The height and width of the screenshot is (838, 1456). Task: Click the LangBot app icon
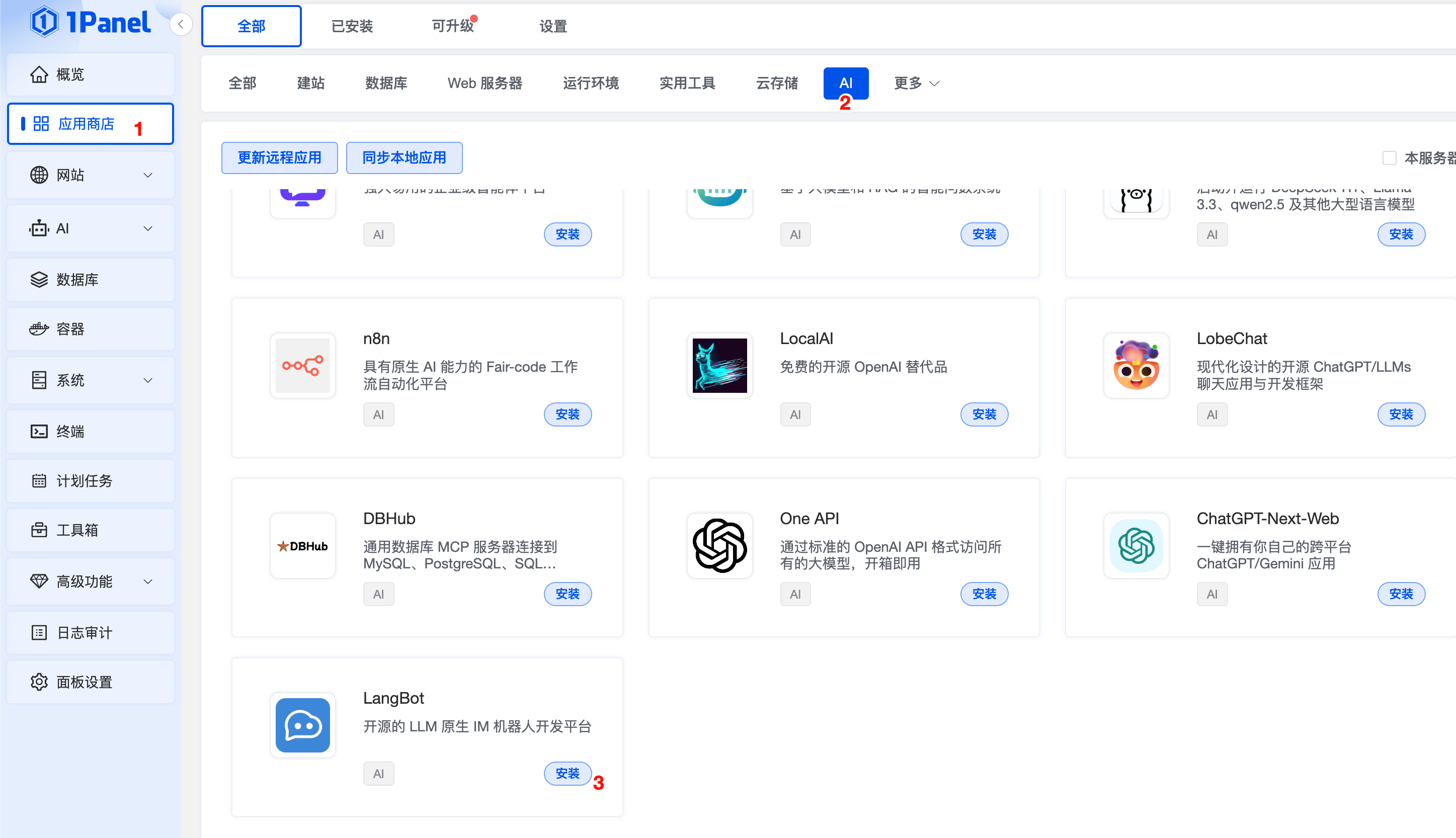point(303,725)
